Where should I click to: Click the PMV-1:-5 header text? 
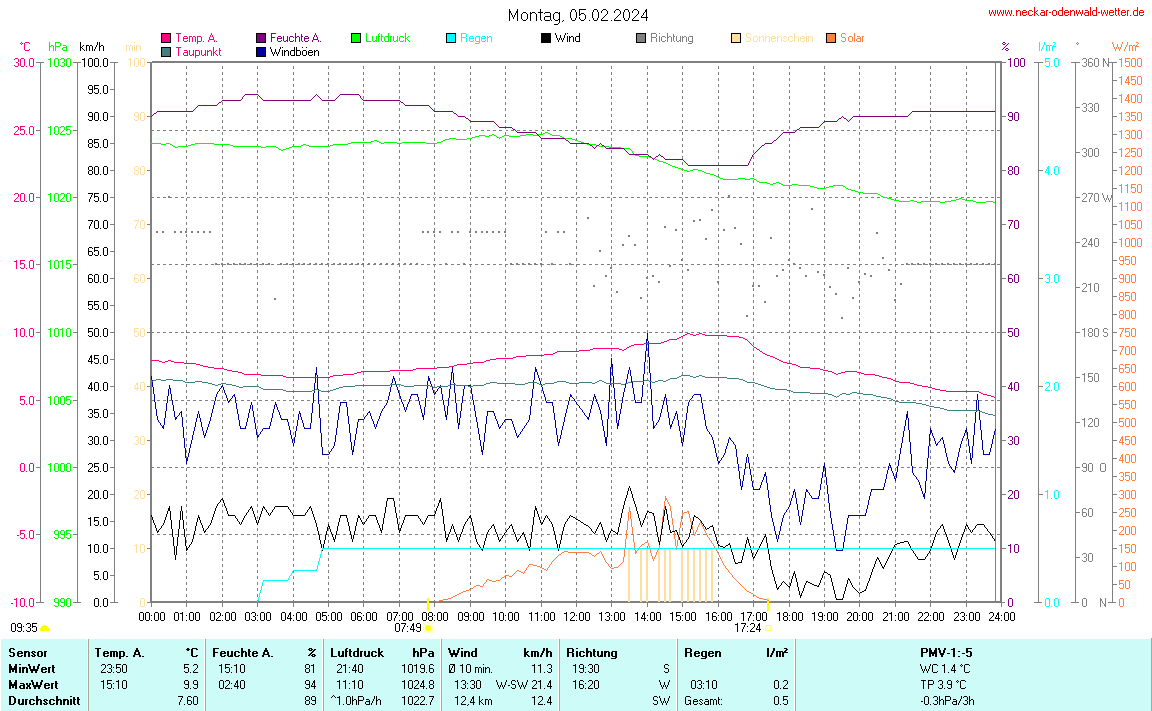click(947, 652)
